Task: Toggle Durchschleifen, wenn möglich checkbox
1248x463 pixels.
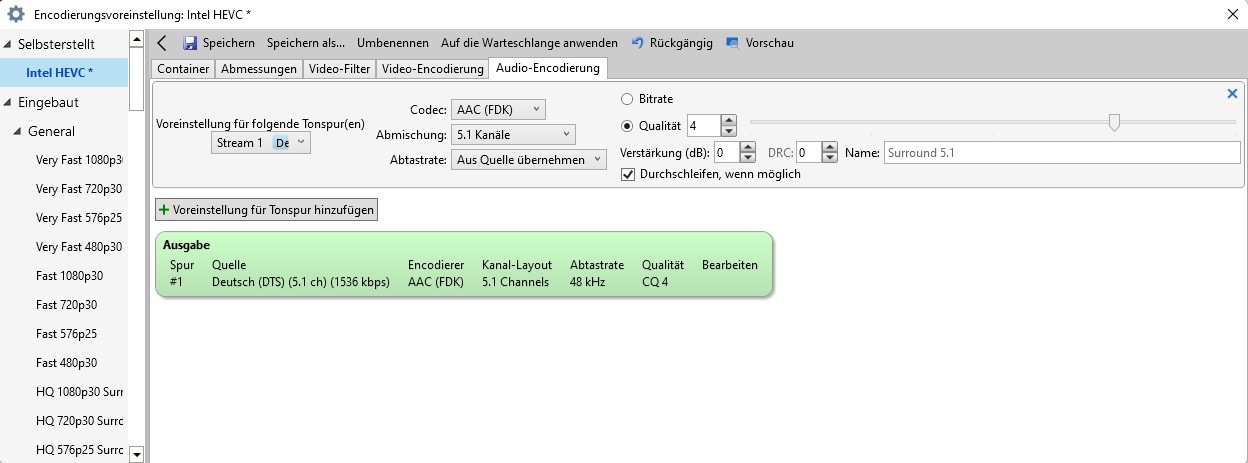Action: (x=627, y=174)
